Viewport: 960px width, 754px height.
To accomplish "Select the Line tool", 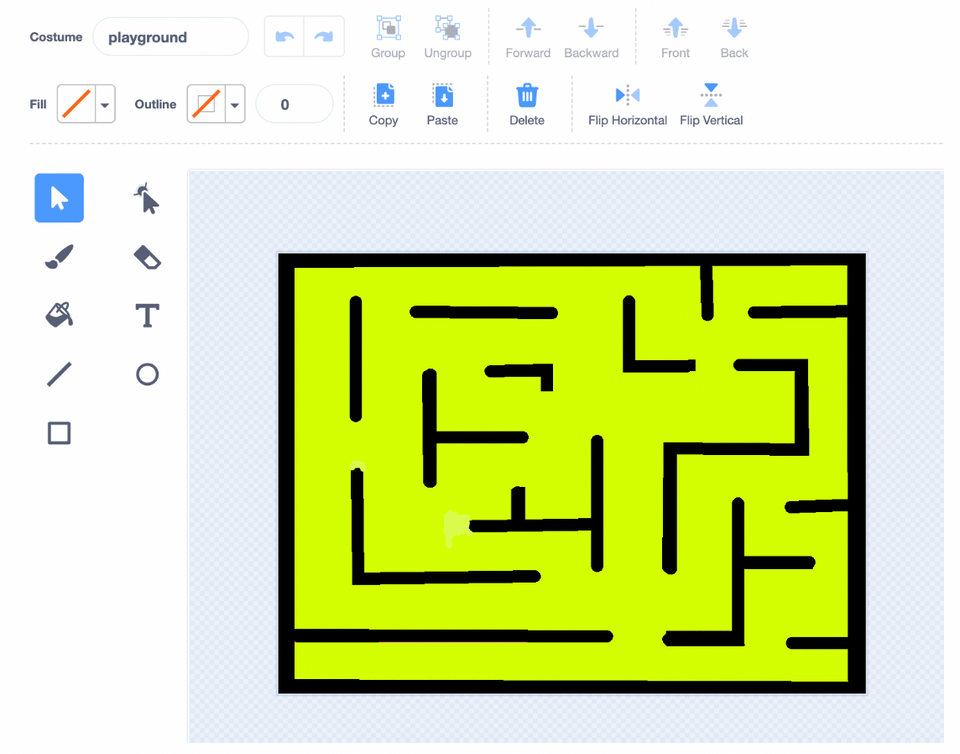I will [58, 373].
